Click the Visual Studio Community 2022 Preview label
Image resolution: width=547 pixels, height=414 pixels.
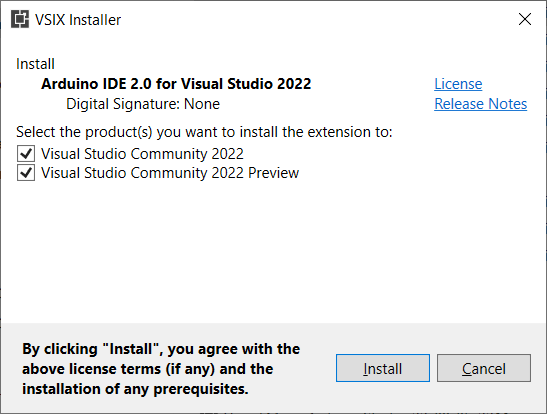tap(170, 173)
